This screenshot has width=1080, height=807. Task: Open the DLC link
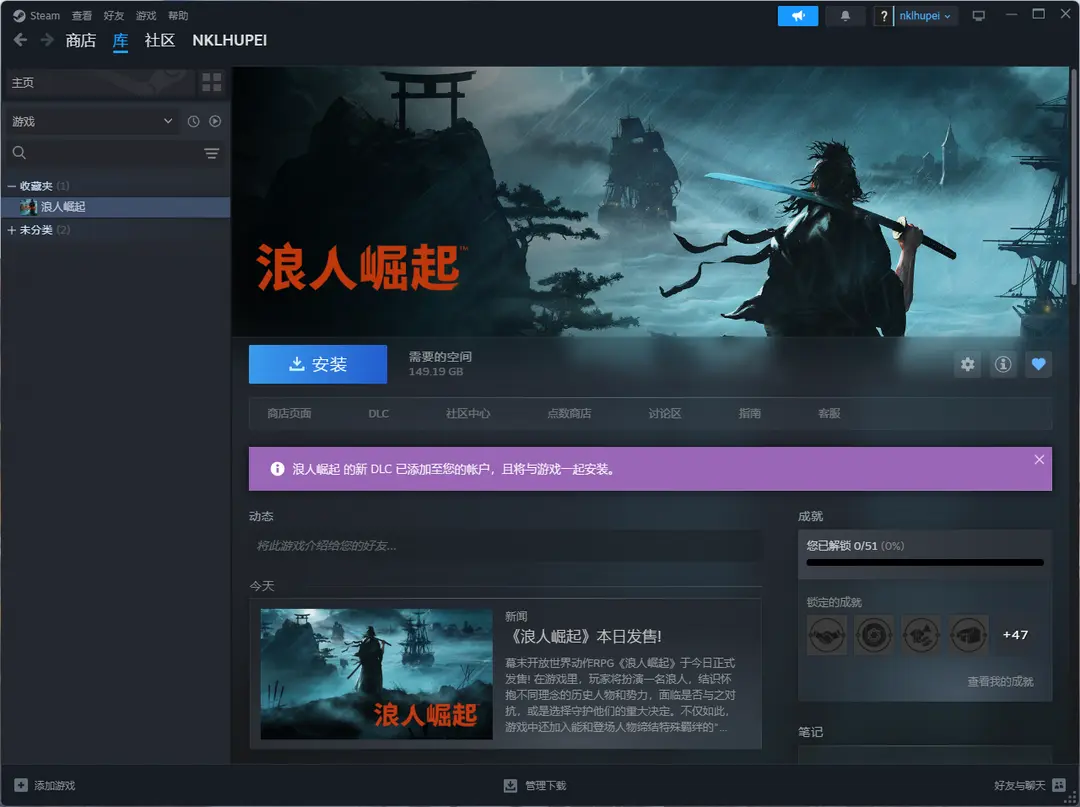pyautogui.click(x=378, y=413)
